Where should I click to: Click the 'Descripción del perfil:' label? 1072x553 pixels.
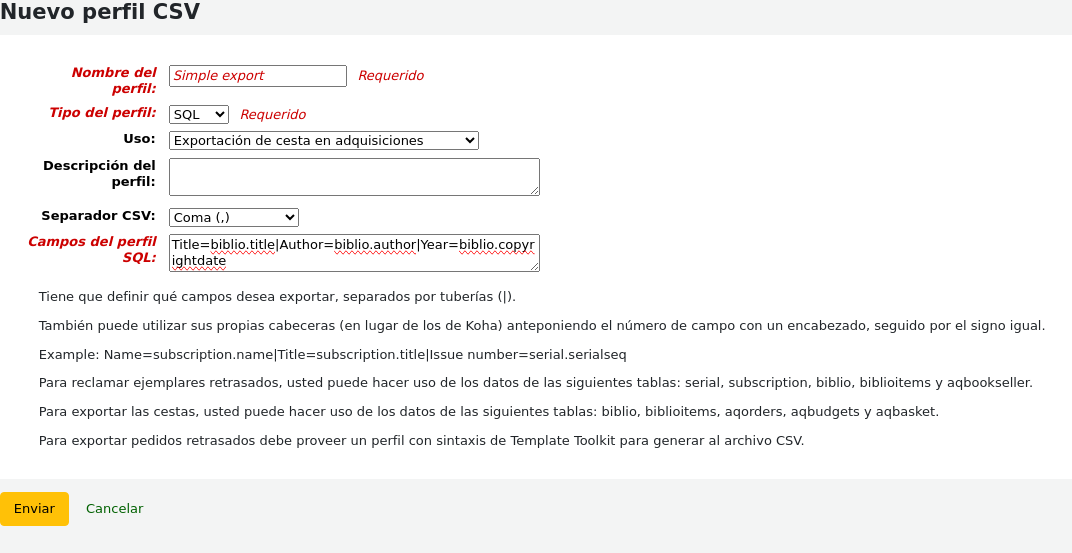99,173
